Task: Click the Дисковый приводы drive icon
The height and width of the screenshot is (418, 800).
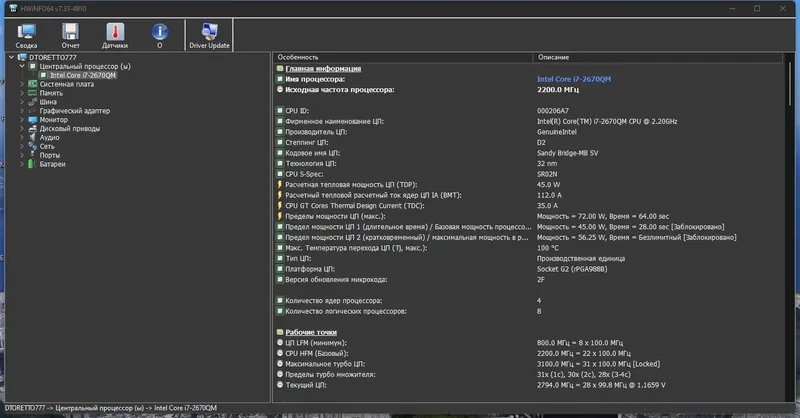Action: [33, 129]
